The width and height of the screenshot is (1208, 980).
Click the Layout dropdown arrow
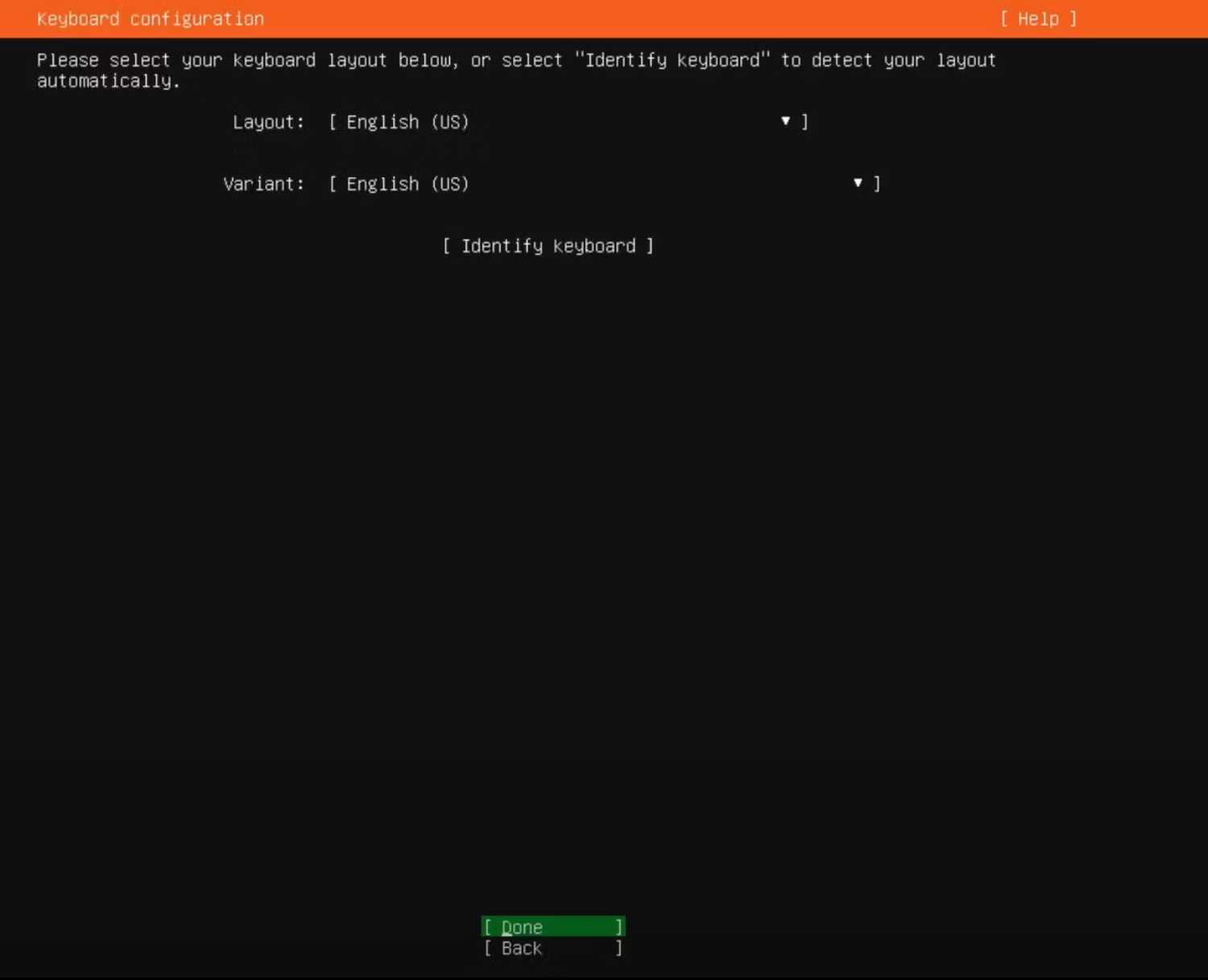(785, 122)
